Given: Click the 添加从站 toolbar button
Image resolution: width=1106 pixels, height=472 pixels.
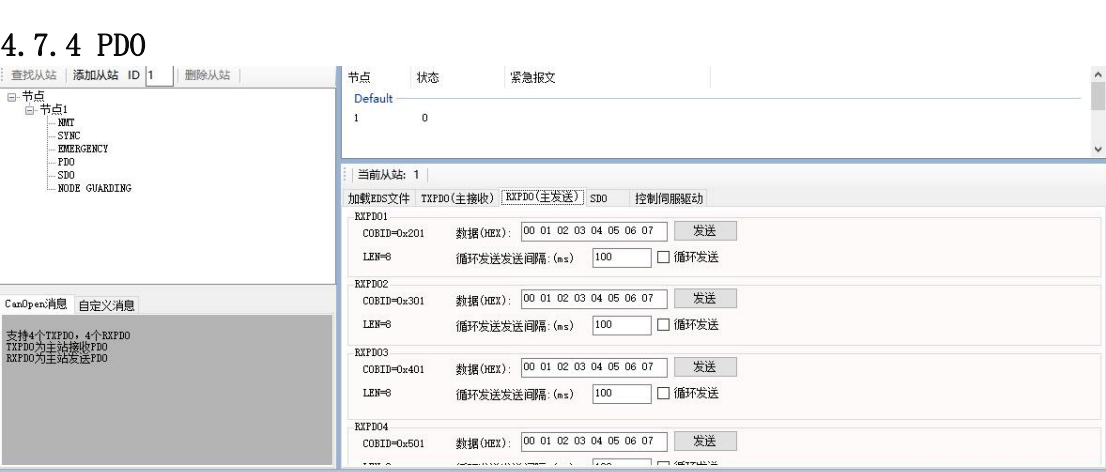Looking at the screenshot, I should click(x=97, y=75).
